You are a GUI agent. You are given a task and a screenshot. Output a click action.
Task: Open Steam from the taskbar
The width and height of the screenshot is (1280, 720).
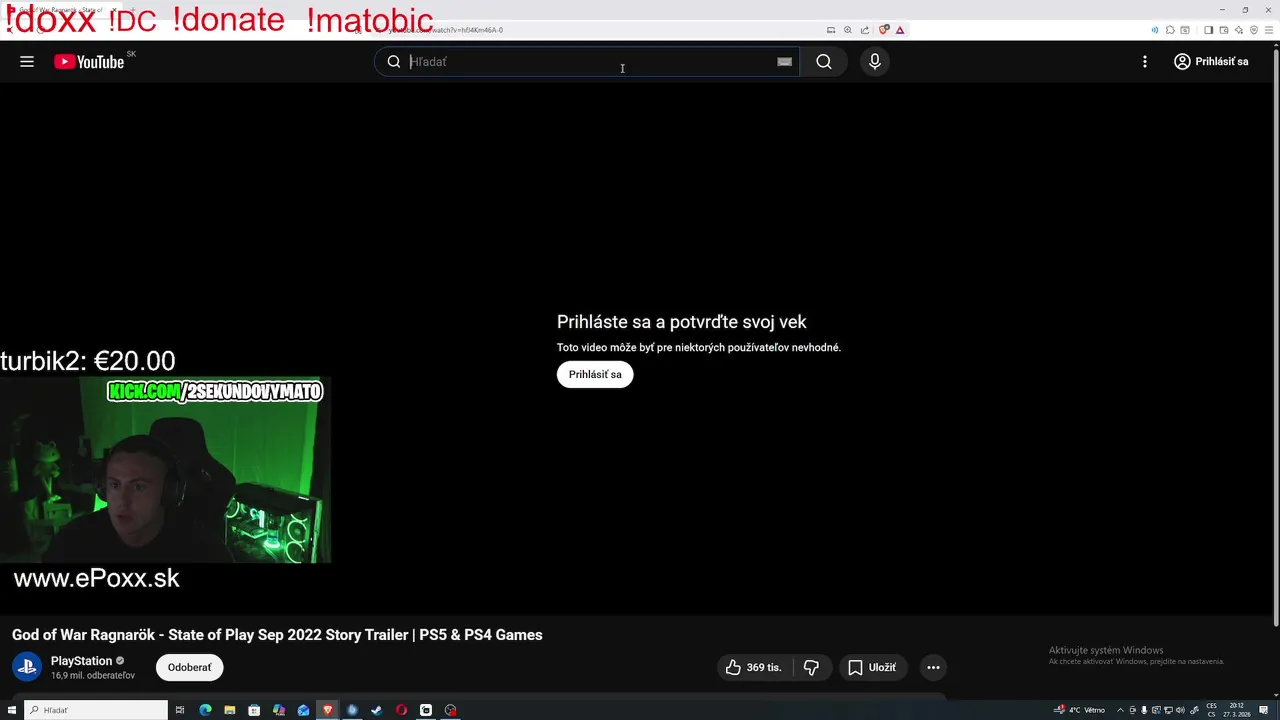pyautogui.click(x=376, y=710)
